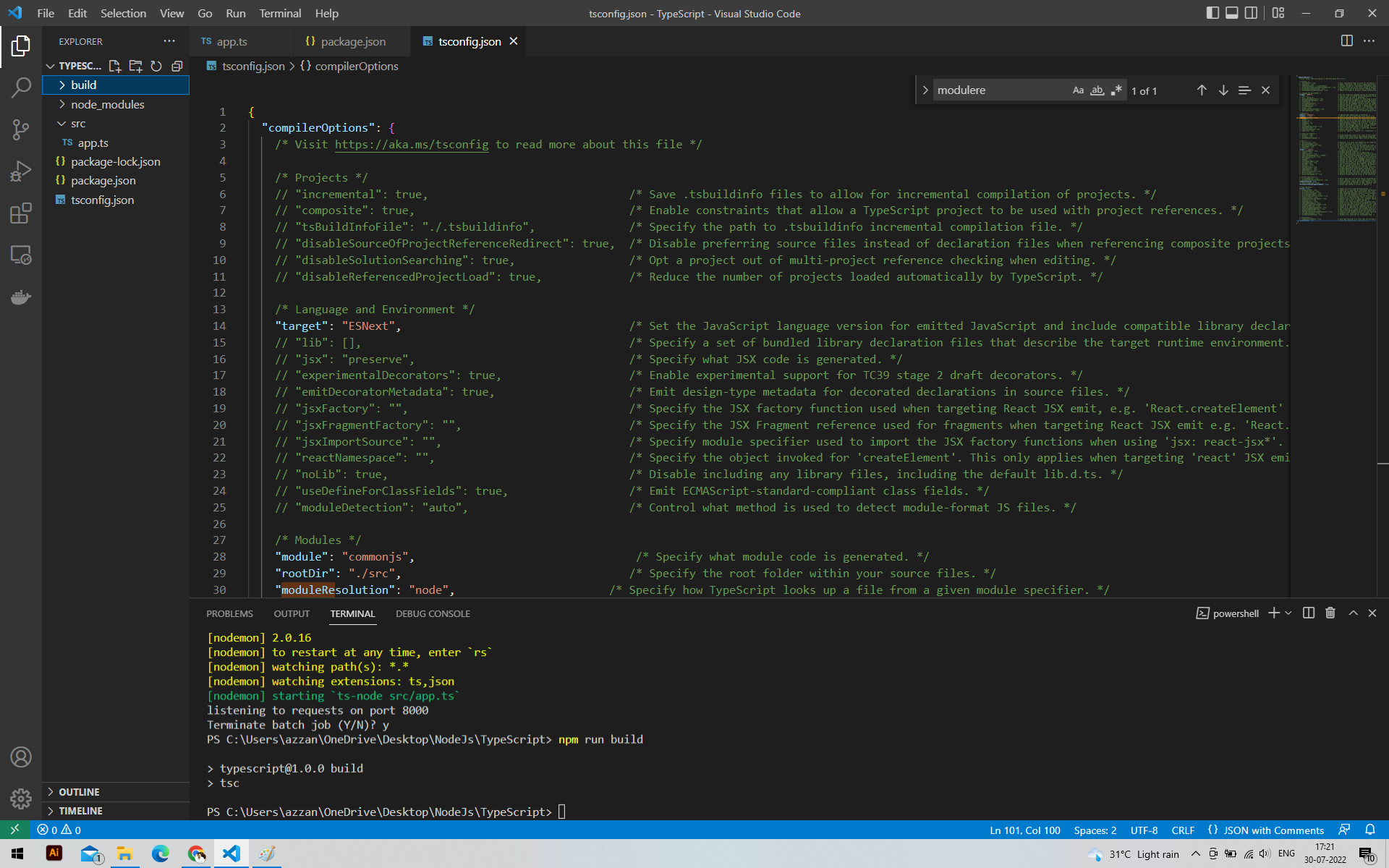The width and height of the screenshot is (1389, 868).
Task: Split the editor to the right
Action: 1346,41
